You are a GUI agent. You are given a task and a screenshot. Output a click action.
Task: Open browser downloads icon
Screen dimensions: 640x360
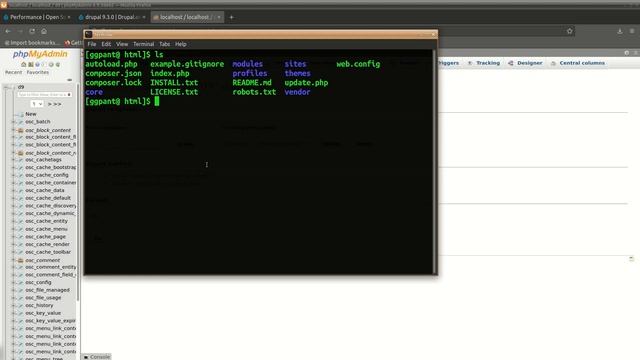620,31
